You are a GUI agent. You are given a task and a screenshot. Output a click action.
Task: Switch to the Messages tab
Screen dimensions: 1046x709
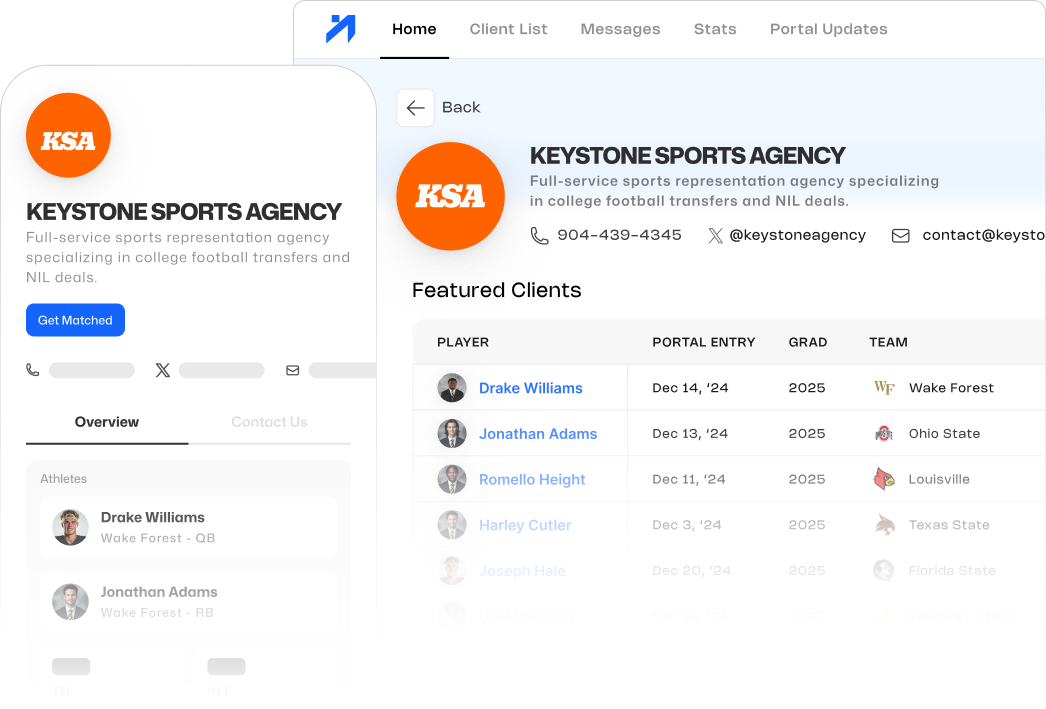pyautogui.click(x=620, y=29)
